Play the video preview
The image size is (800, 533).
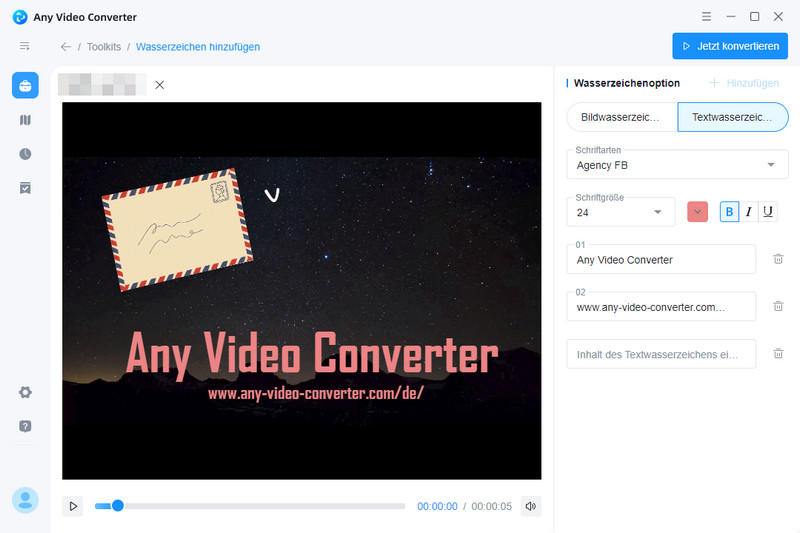click(73, 506)
